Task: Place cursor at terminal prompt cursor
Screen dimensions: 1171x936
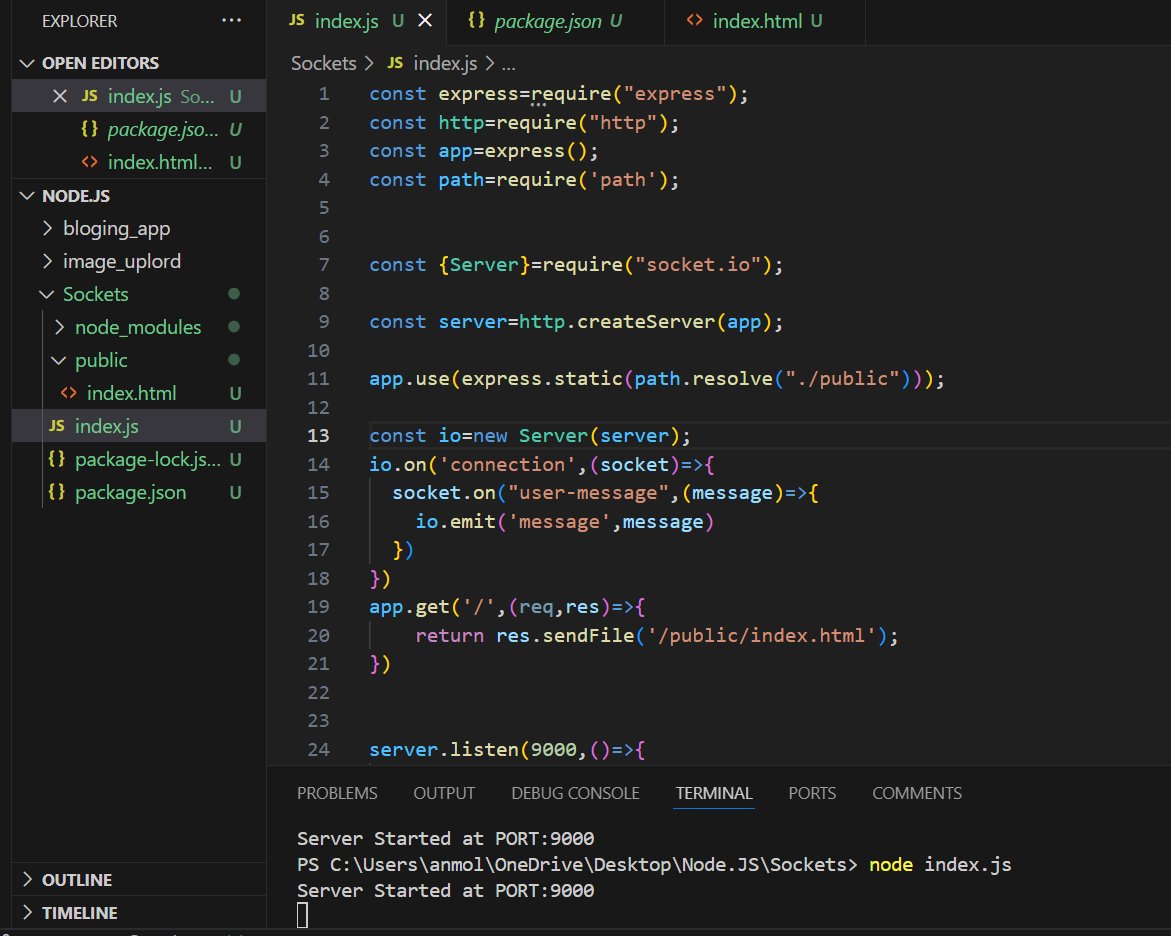Action: pos(302,915)
